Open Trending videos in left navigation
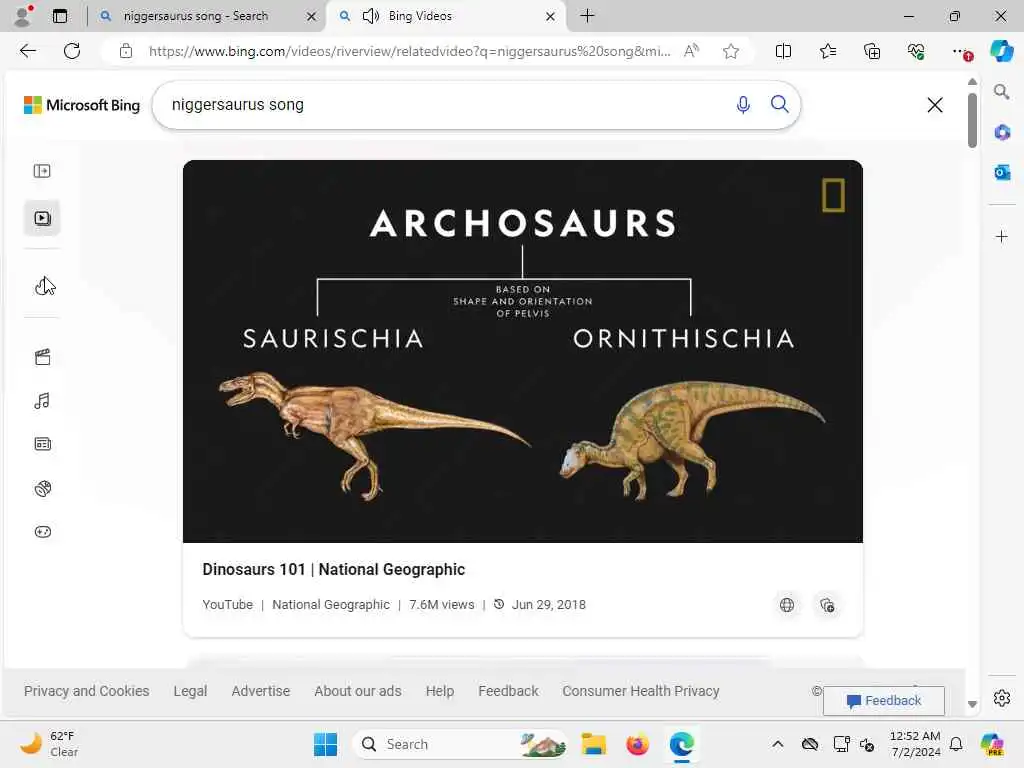1024x768 pixels. point(42,285)
